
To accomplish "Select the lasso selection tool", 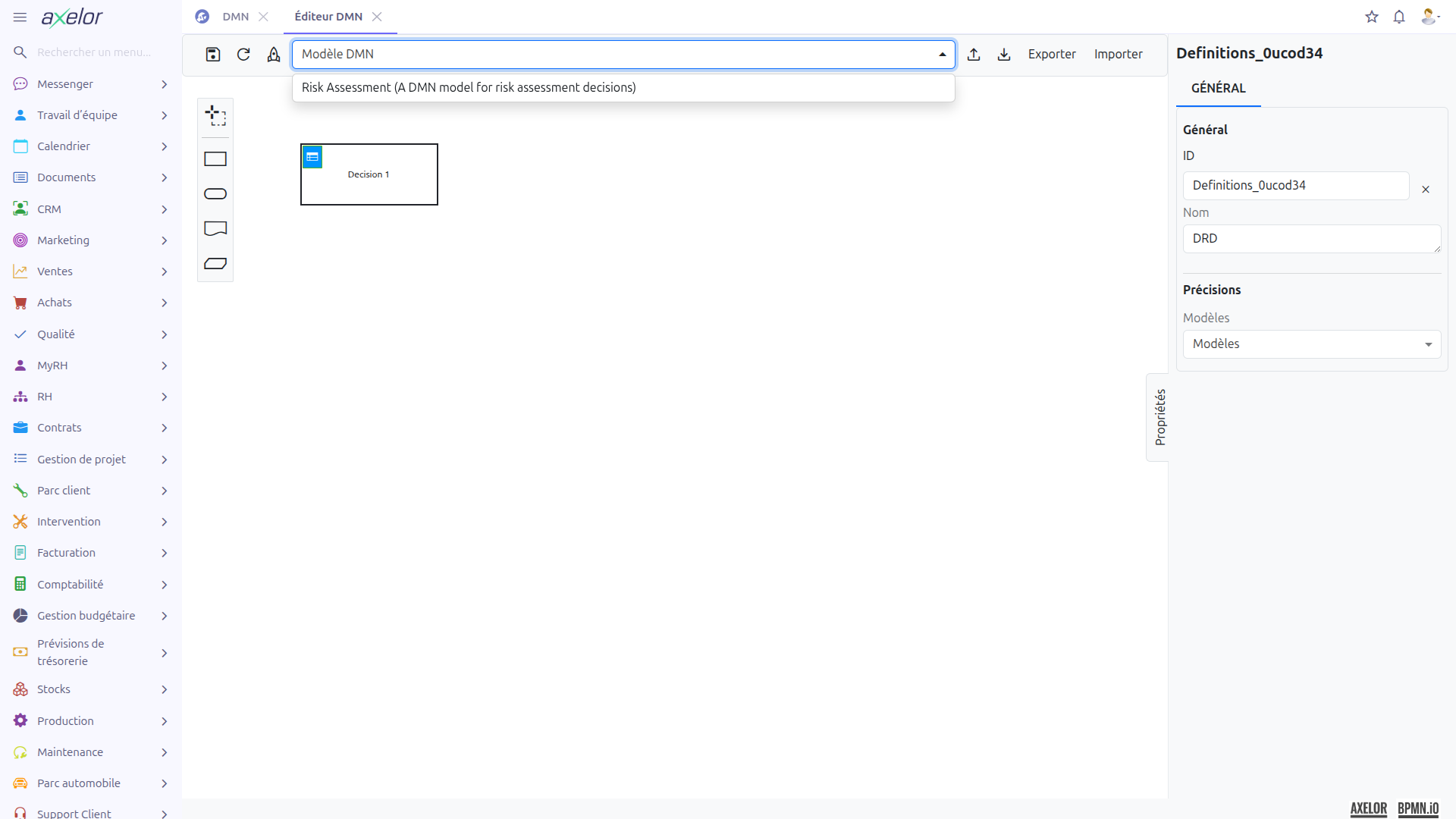I will coord(215,116).
